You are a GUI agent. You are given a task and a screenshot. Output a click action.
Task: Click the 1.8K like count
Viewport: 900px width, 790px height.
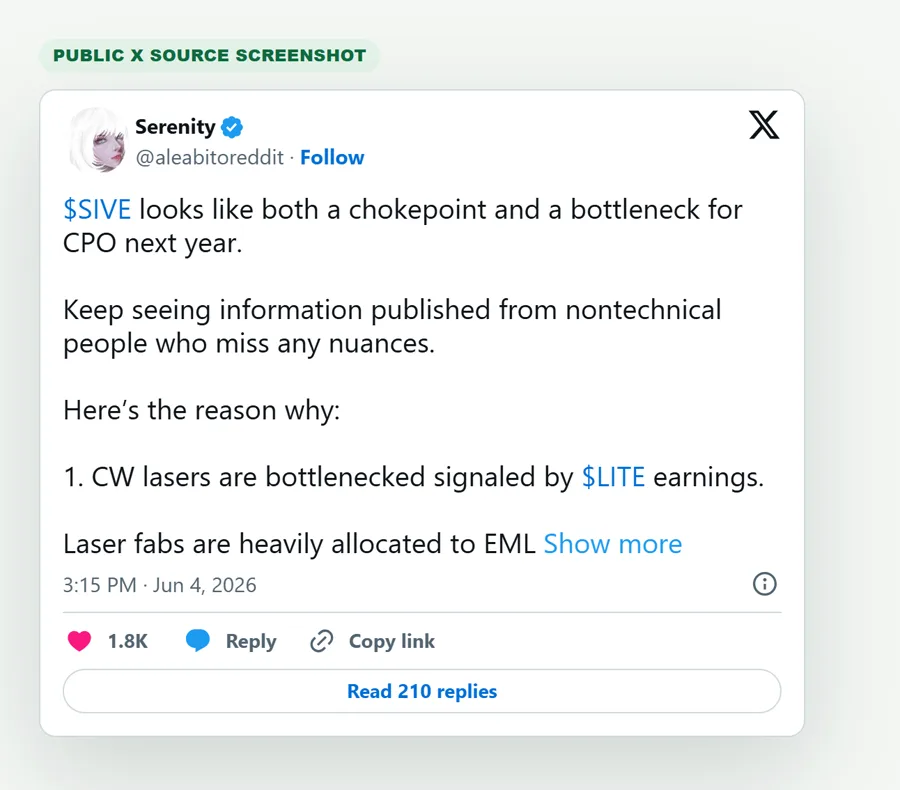pos(127,641)
